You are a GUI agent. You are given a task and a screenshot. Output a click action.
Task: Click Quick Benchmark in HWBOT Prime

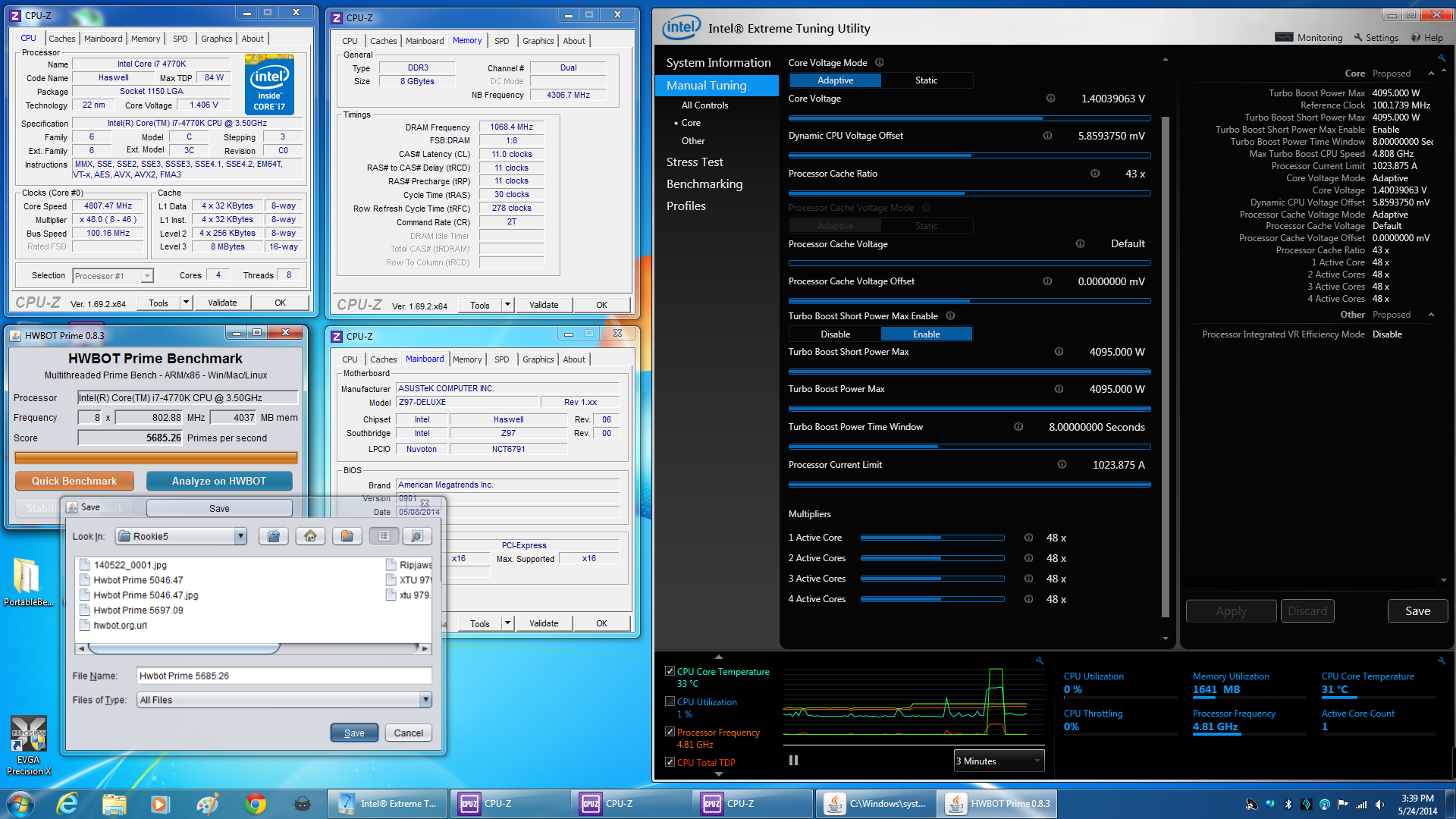point(74,481)
